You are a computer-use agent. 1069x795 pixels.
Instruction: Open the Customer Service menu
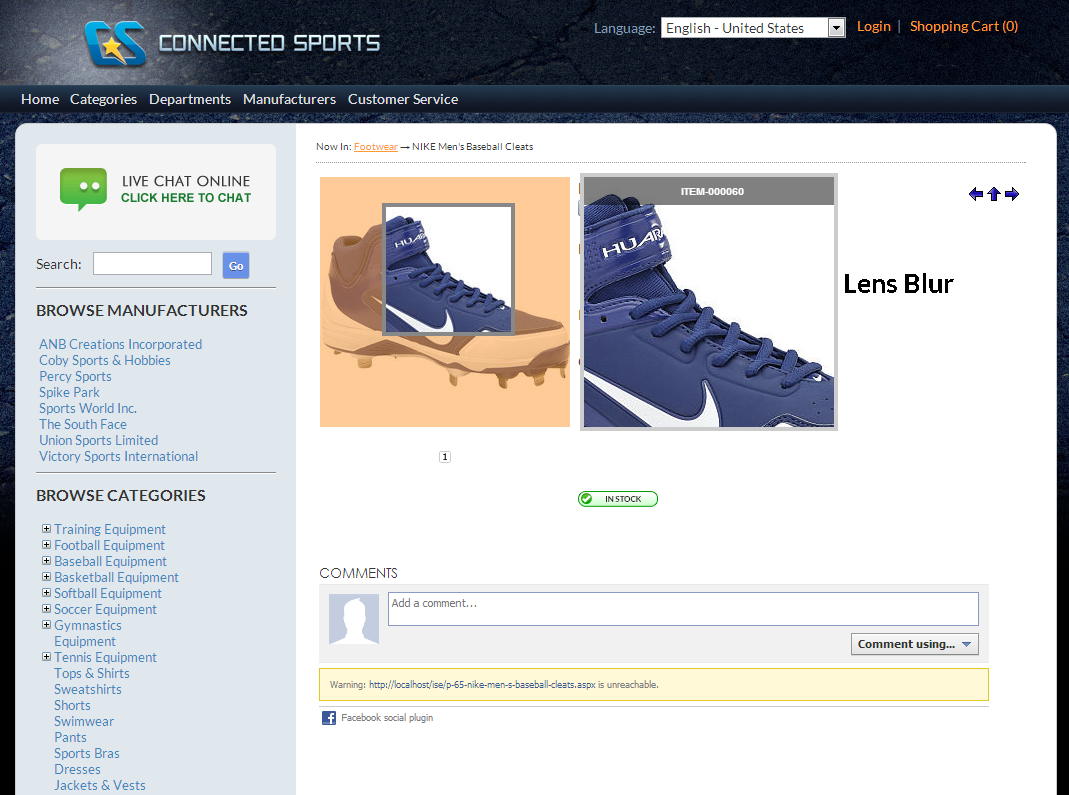click(x=403, y=100)
